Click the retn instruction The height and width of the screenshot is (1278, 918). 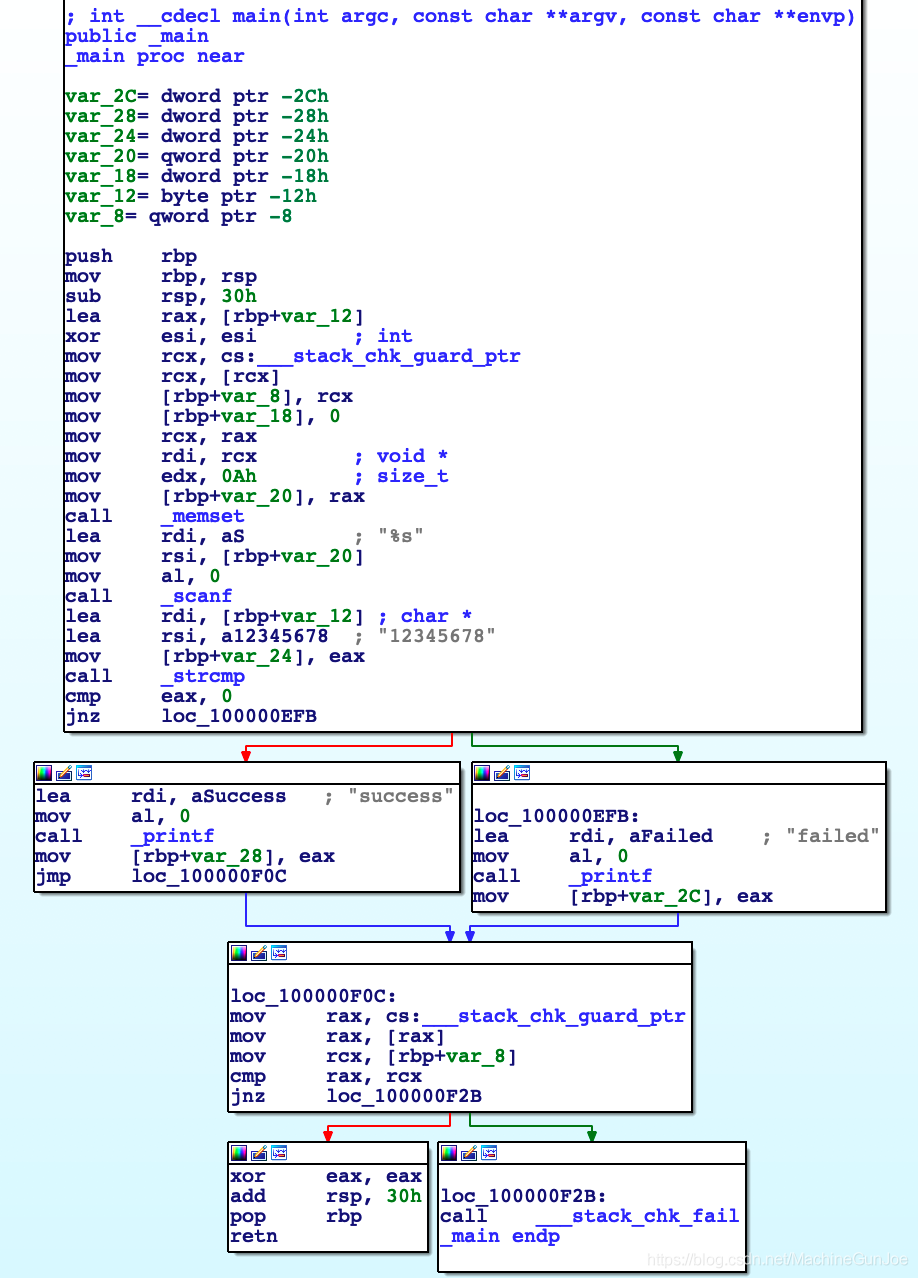254,1236
